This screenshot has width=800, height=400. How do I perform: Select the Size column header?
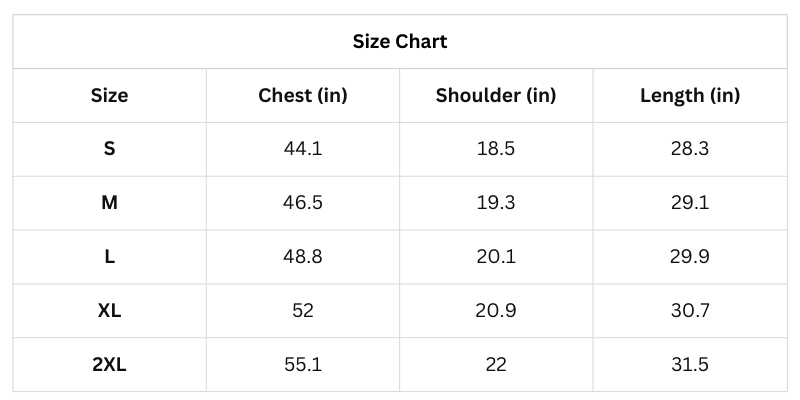coord(110,96)
